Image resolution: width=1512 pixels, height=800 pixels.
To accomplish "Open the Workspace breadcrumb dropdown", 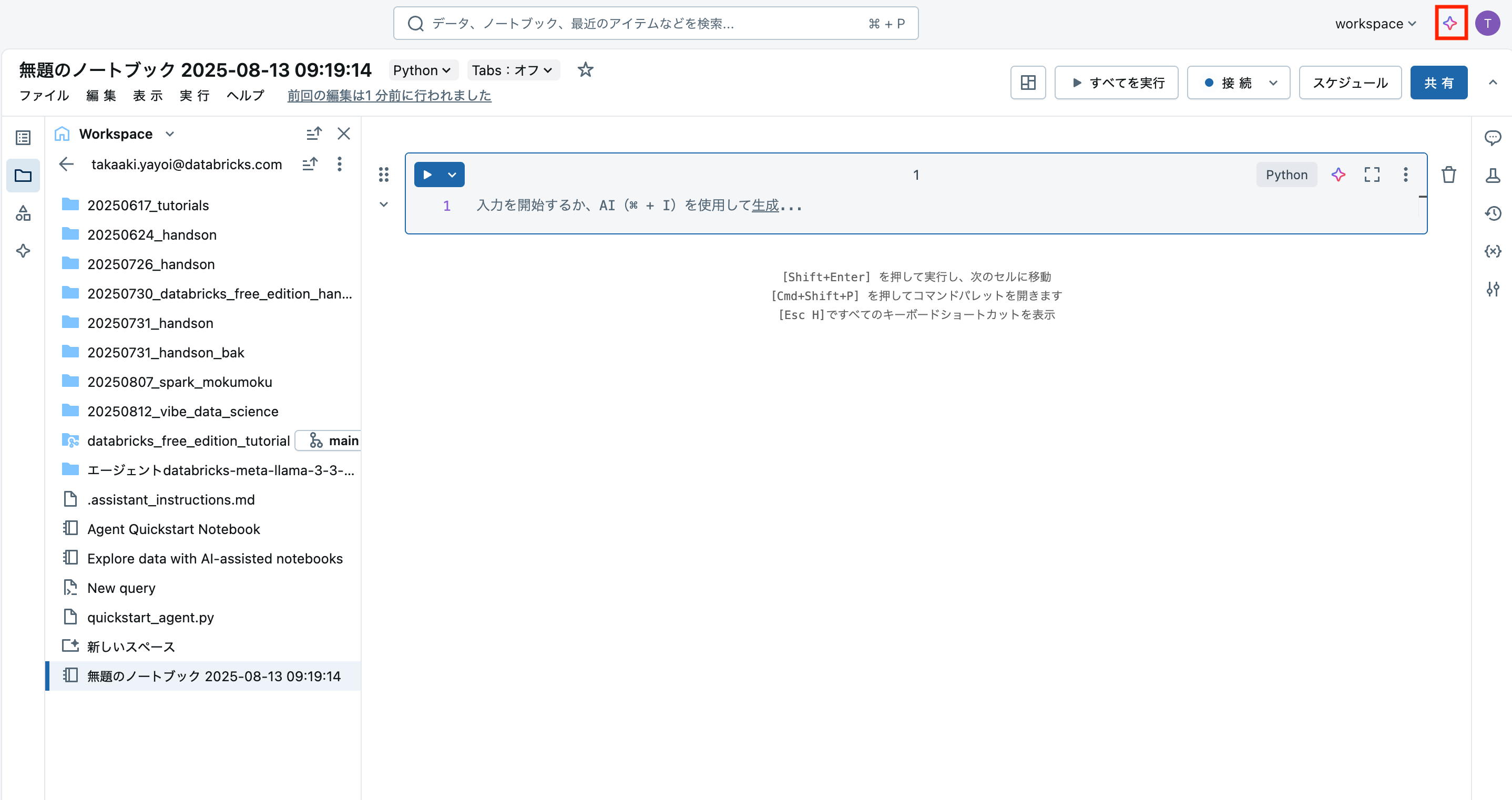I will click(x=170, y=134).
